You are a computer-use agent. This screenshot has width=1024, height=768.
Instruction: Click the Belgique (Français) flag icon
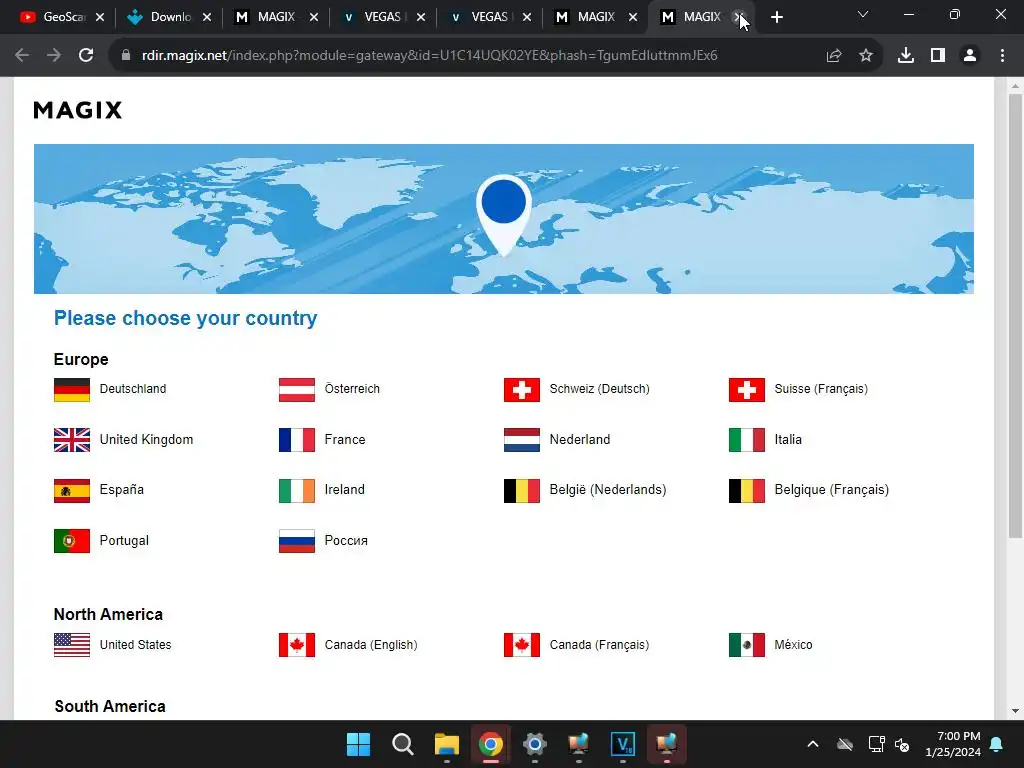tap(746, 490)
